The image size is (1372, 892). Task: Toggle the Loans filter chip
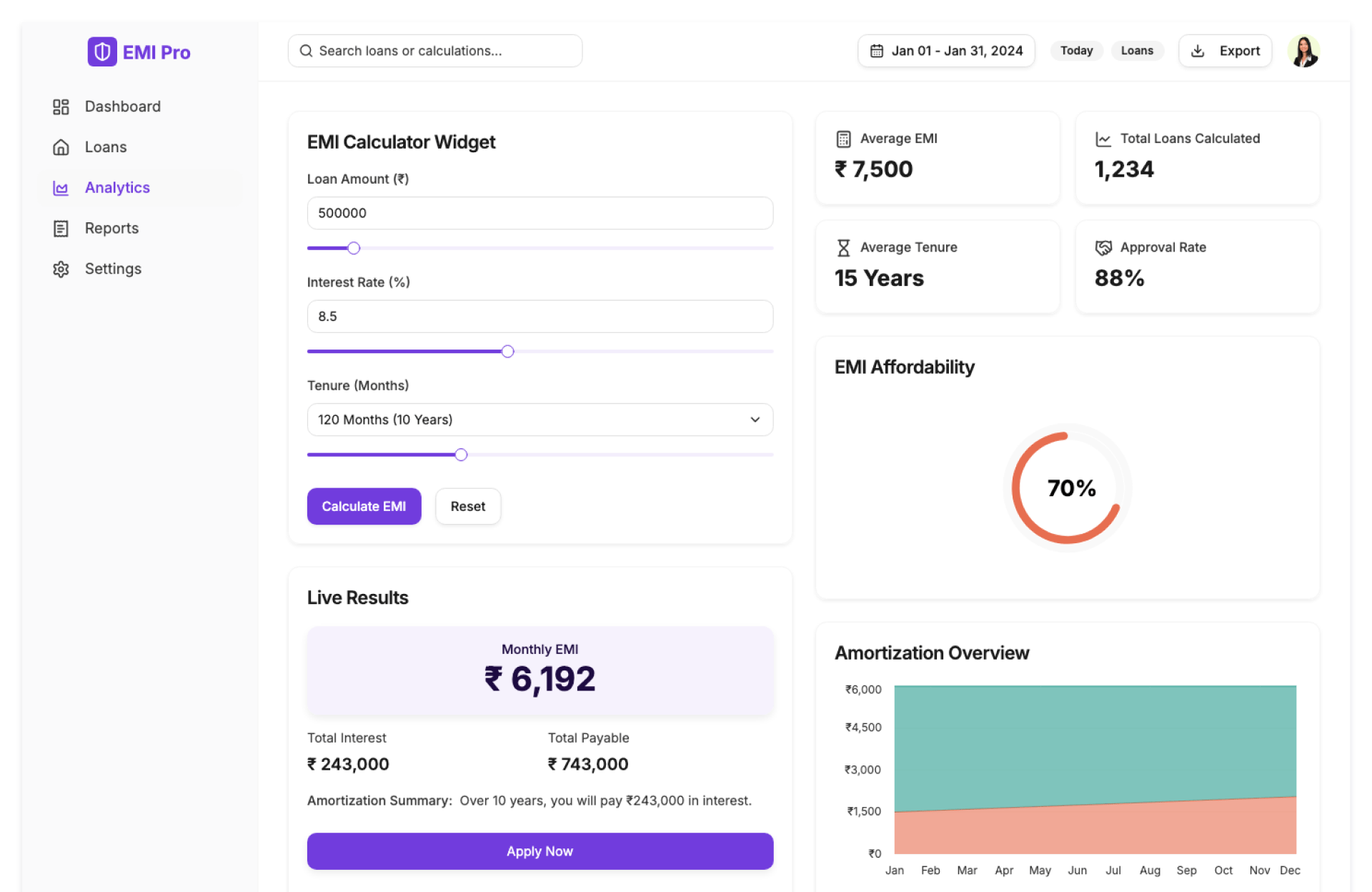click(x=1136, y=51)
